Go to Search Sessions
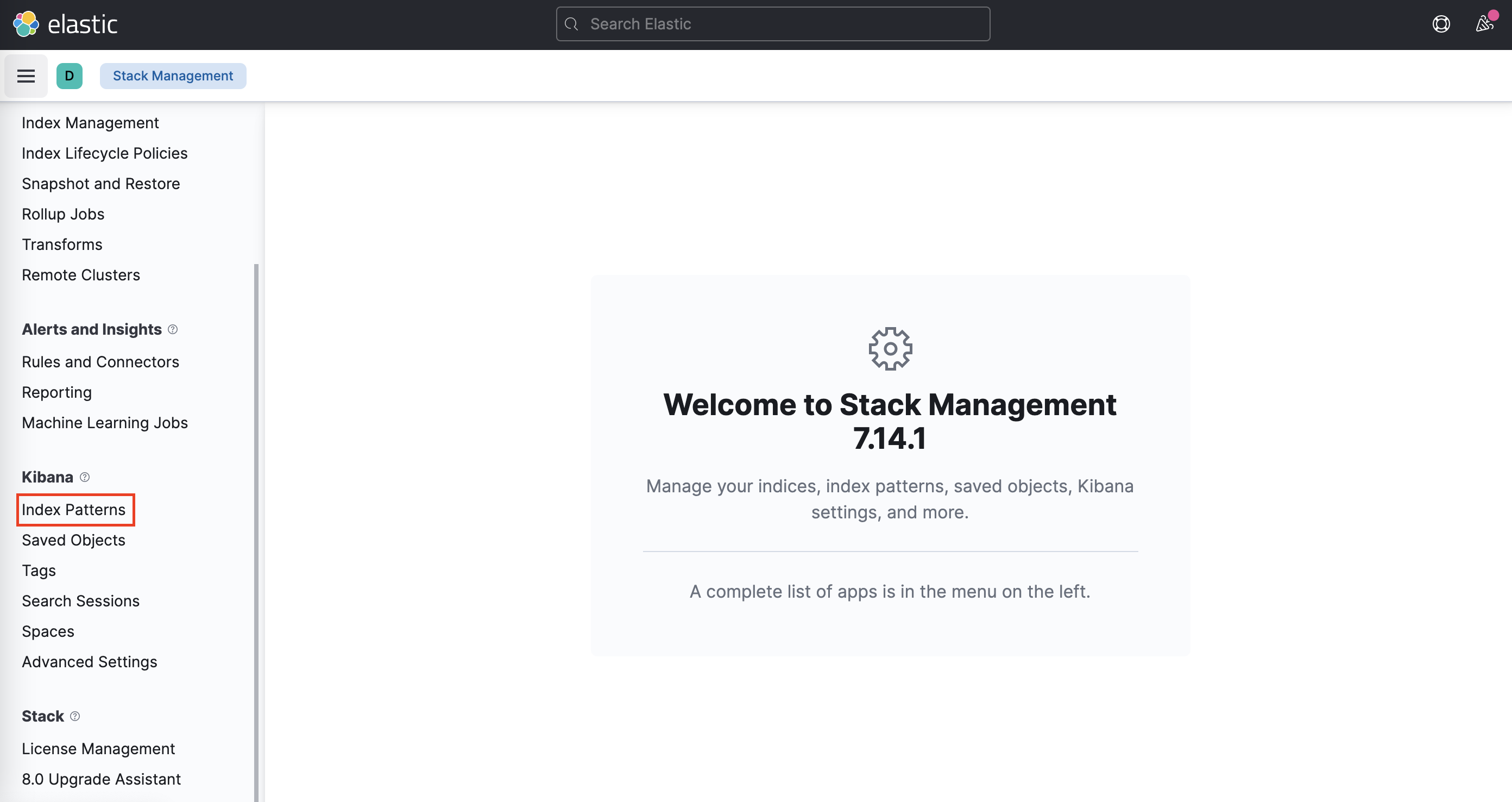 coord(80,602)
